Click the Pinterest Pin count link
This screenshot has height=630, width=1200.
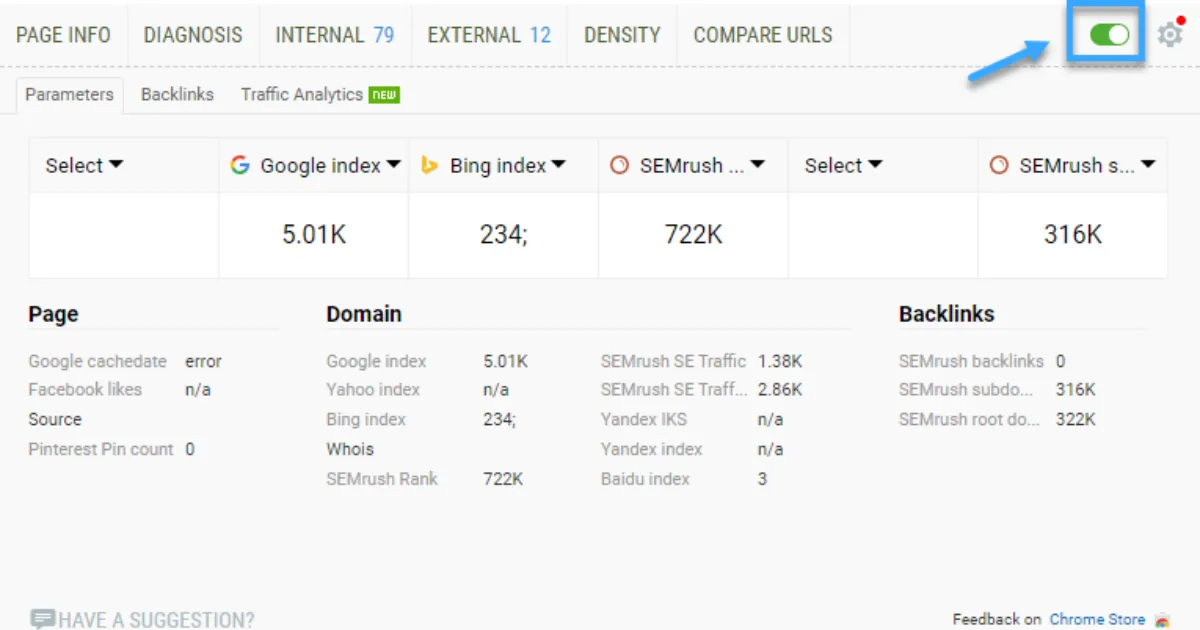101,449
